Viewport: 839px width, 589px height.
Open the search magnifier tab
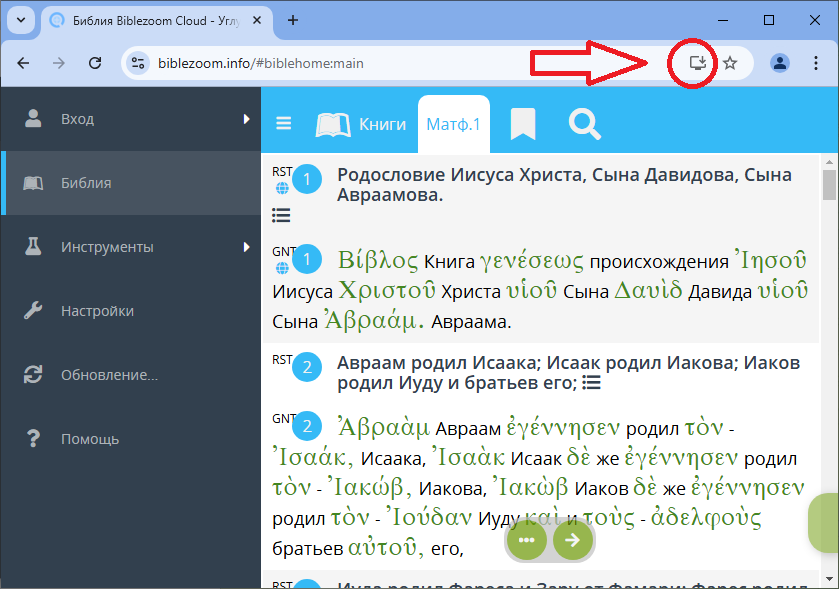[x=584, y=124]
